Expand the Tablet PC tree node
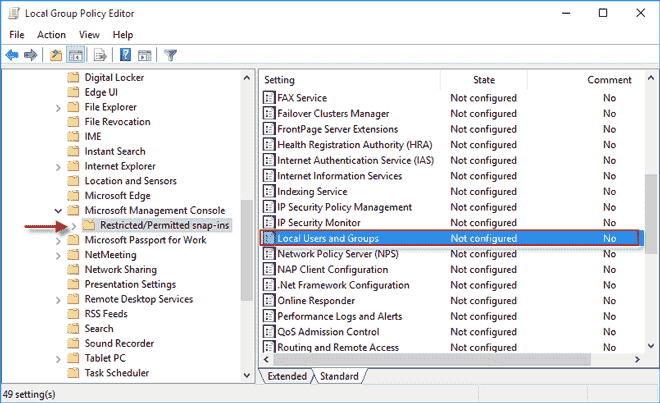660x403 pixels. click(58, 359)
